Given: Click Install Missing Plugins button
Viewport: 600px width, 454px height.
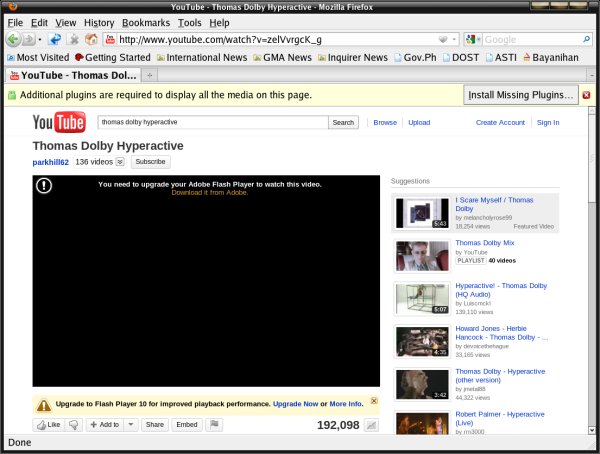Looking at the screenshot, I should [x=521, y=95].
